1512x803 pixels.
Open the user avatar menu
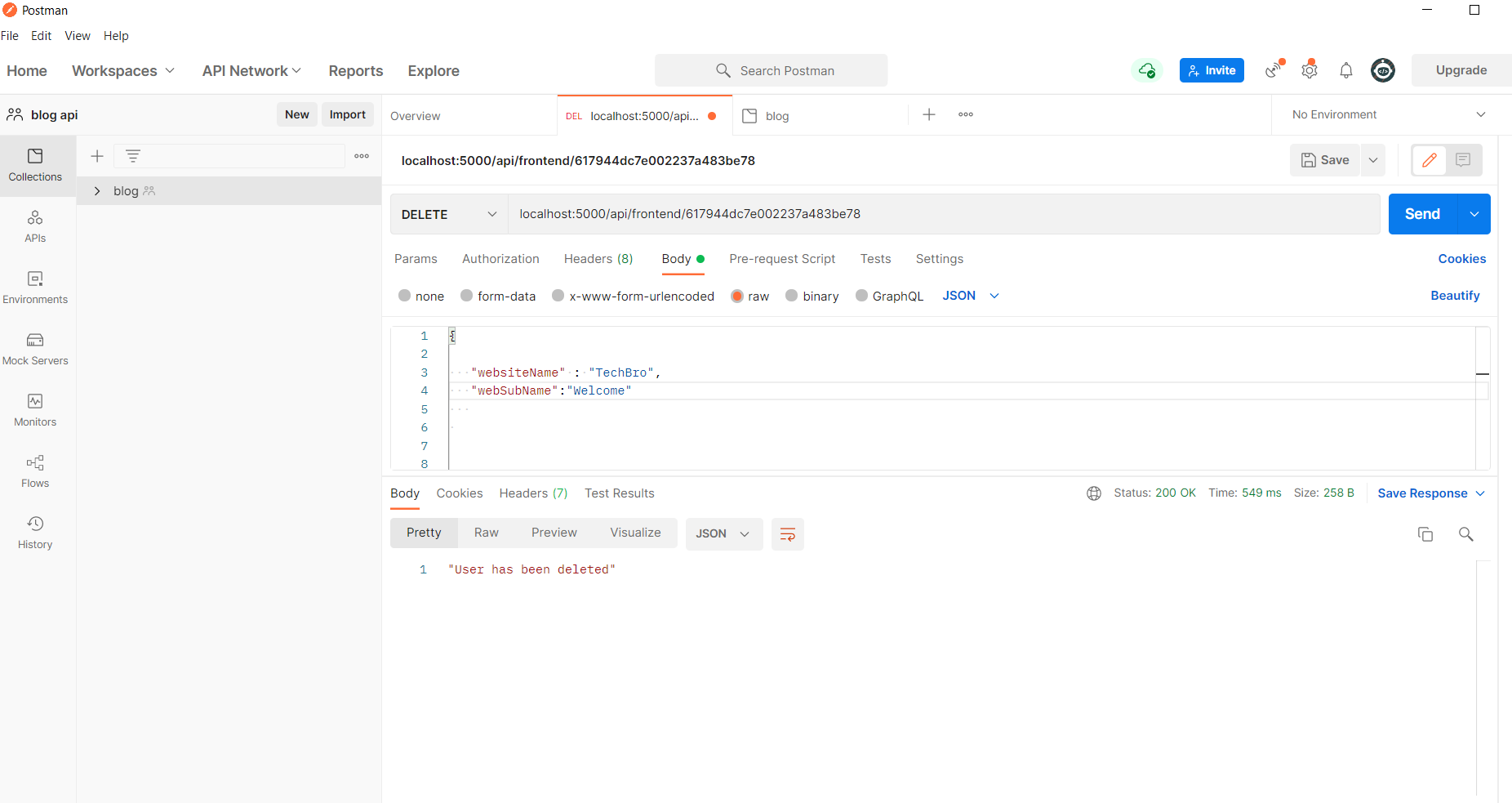click(1383, 70)
